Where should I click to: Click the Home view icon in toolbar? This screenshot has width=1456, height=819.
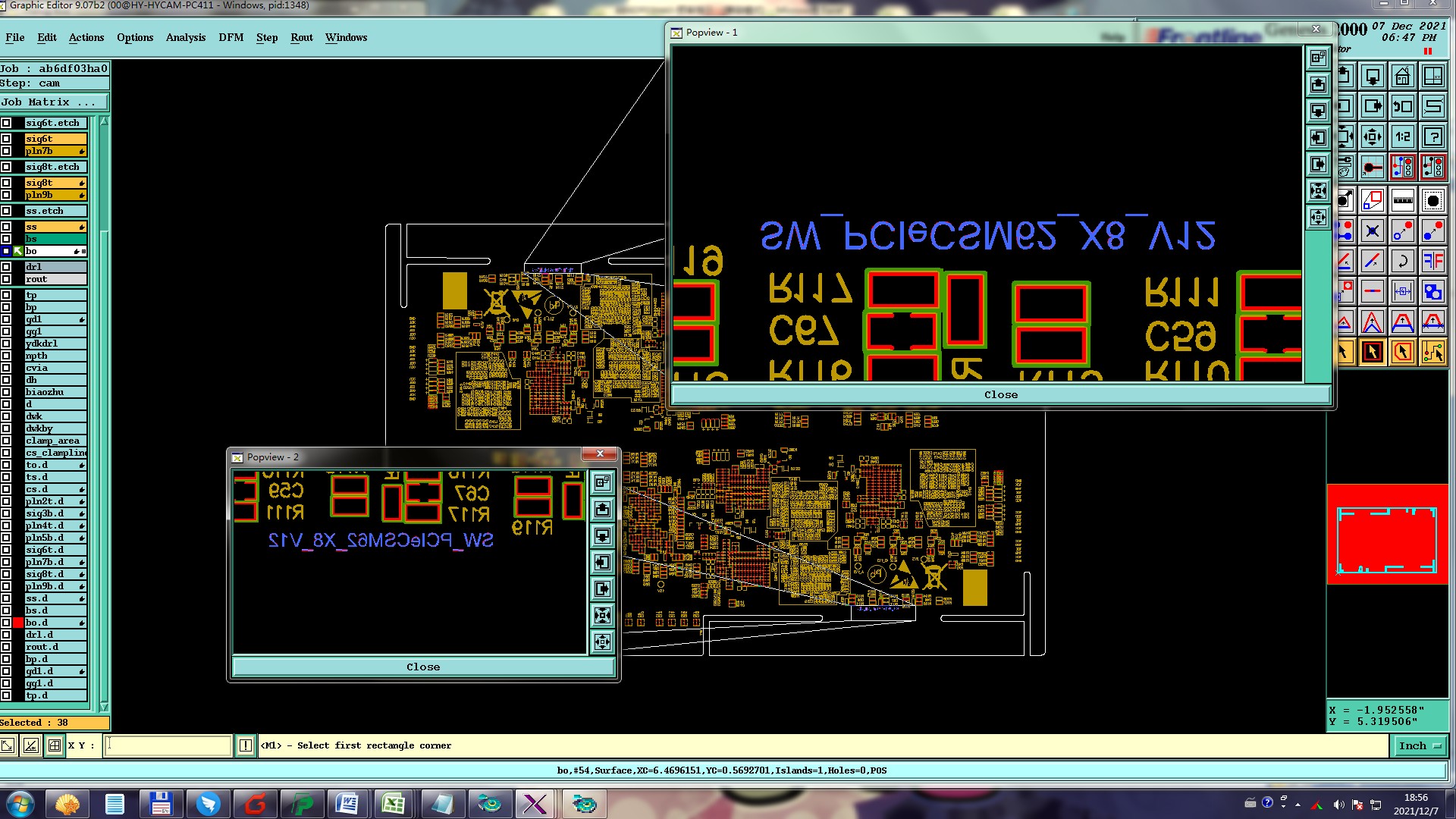point(1402,77)
